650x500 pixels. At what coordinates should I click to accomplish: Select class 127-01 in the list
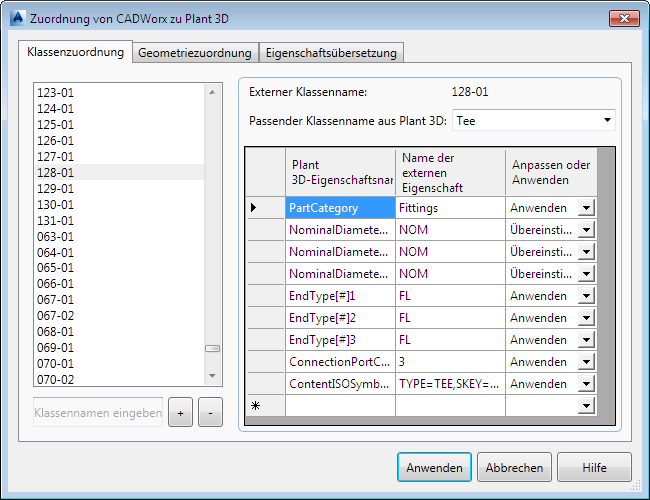coord(119,156)
